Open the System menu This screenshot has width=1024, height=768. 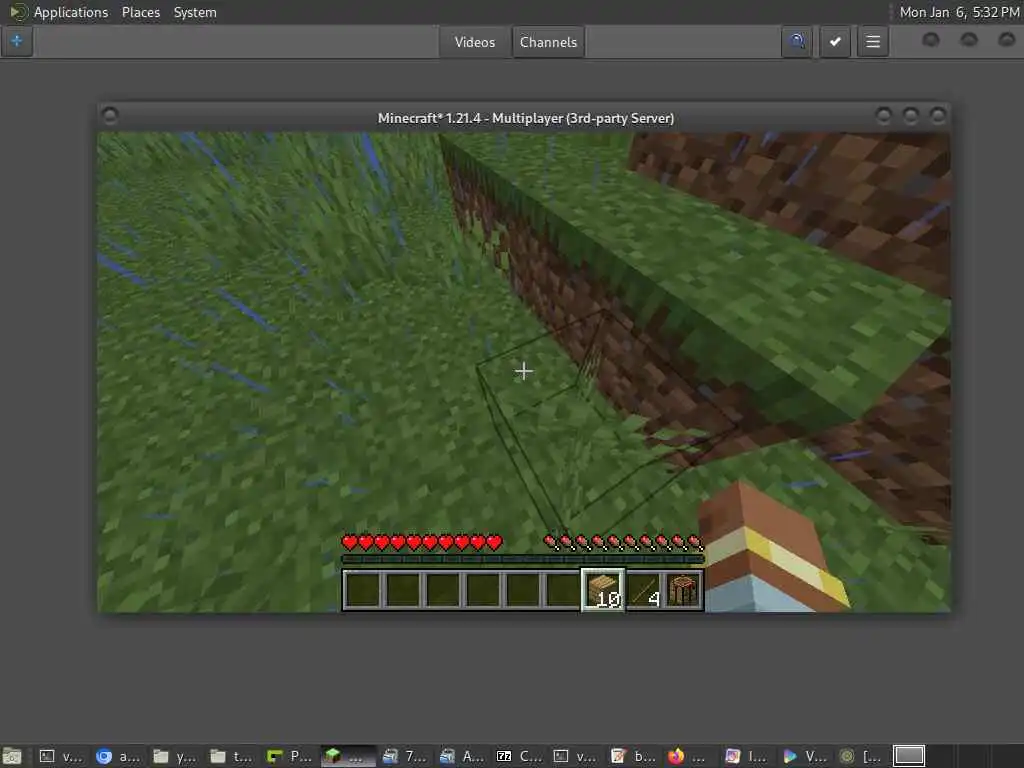click(x=195, y=12)
